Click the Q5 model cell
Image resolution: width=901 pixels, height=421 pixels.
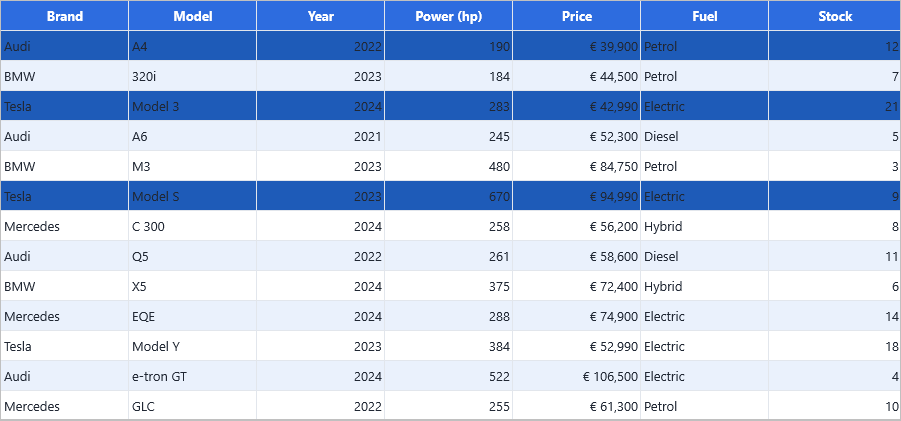(192, 256)
